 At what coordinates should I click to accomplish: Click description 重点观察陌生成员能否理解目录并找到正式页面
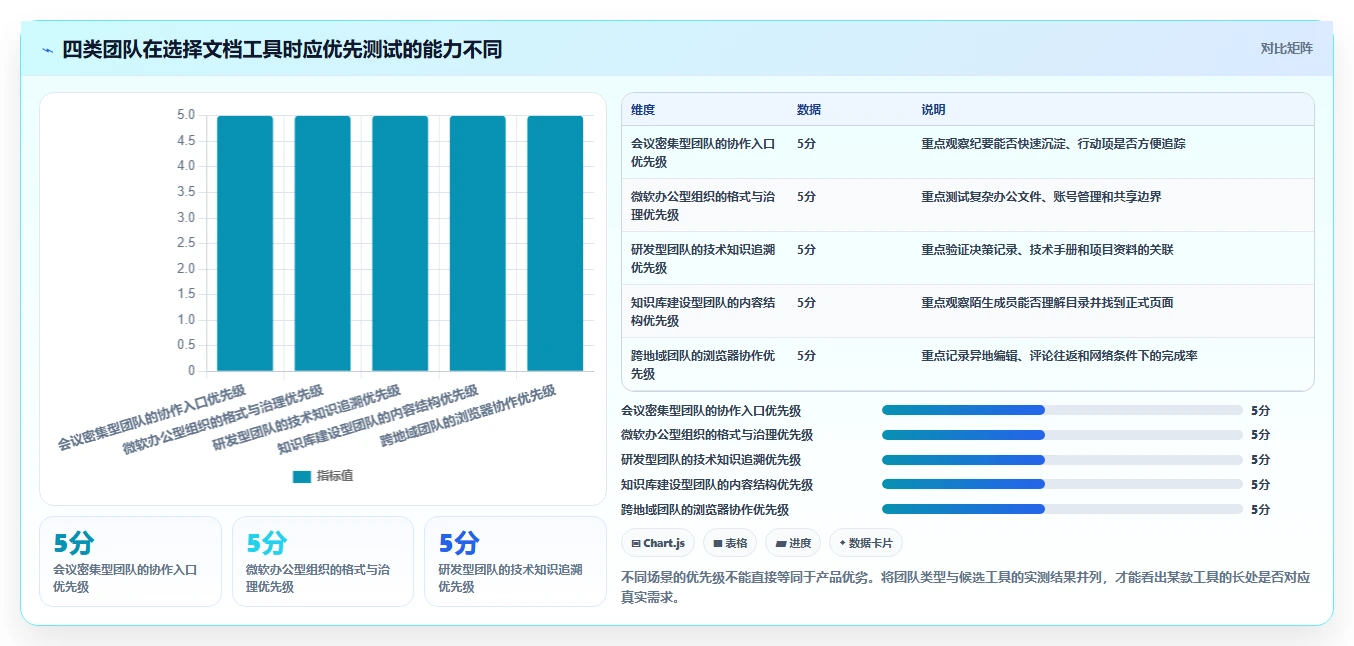click(1047, 303)
